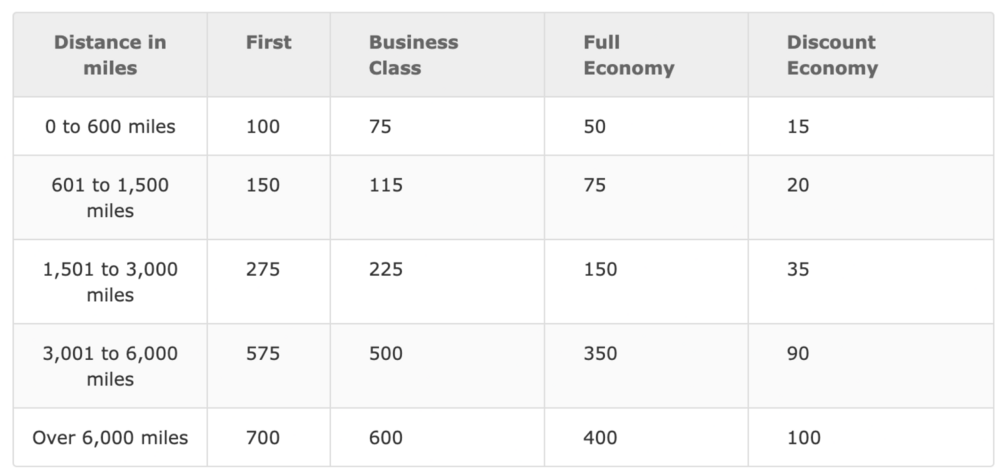Select the "601 to 1,500 miles" row label

tap(110, 198)
